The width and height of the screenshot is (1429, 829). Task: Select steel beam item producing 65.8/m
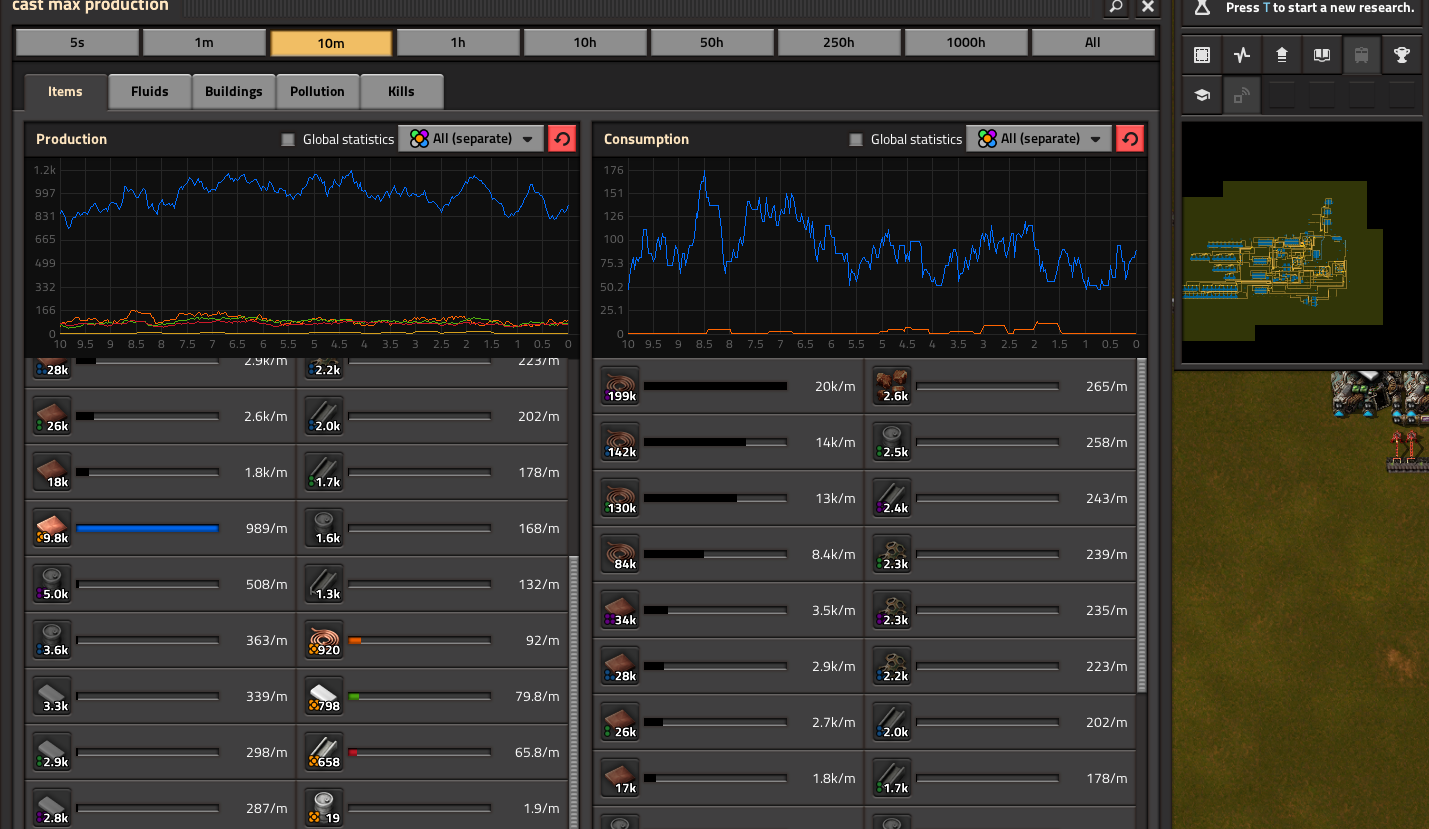coord(324,752)
